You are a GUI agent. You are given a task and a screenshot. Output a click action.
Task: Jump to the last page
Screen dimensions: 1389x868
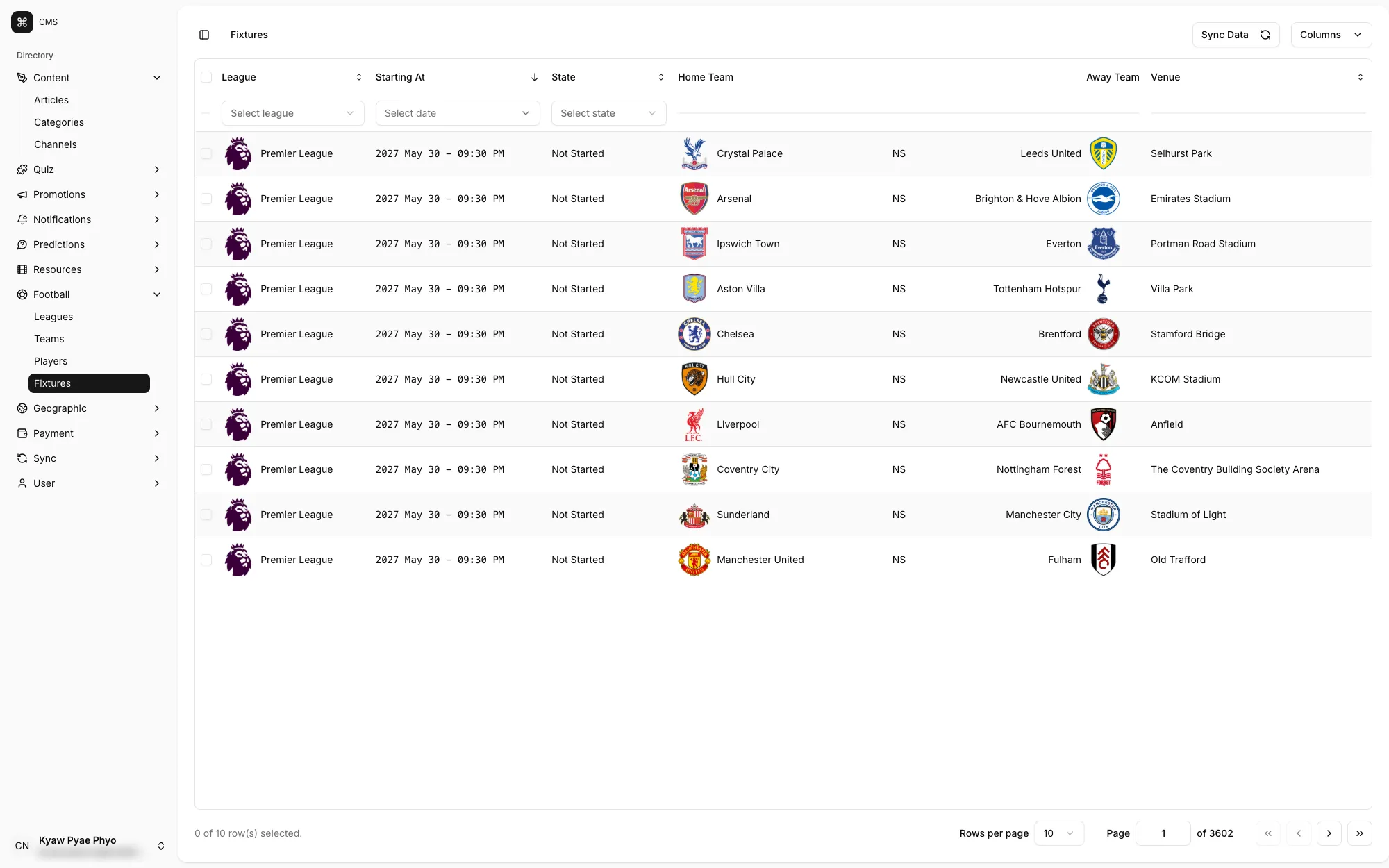[x=1359, y=833]
